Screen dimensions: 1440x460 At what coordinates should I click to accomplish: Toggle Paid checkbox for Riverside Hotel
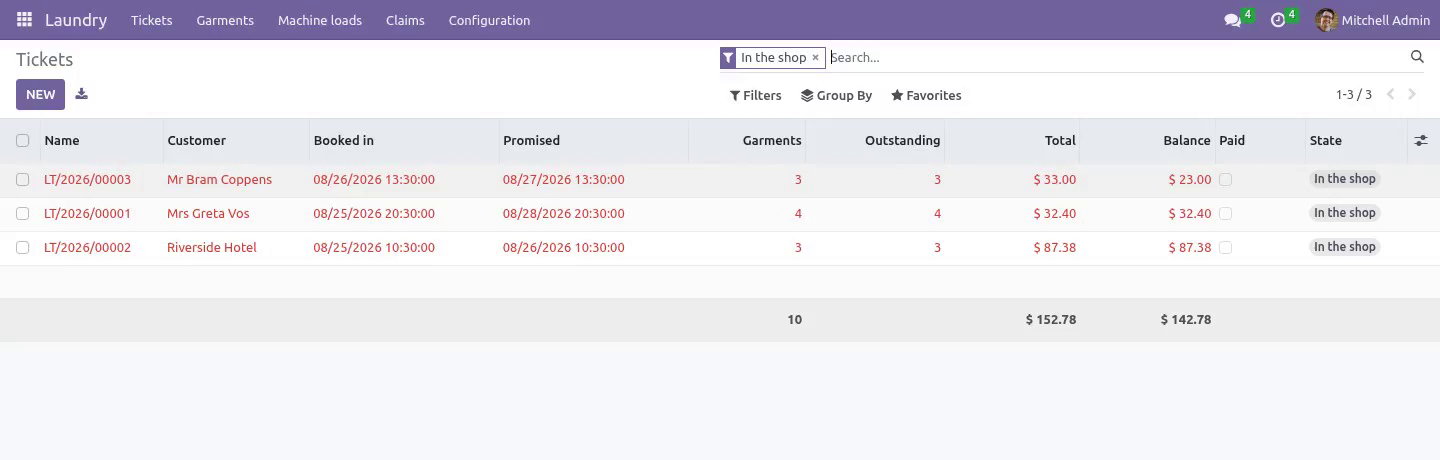point(1226,248)
